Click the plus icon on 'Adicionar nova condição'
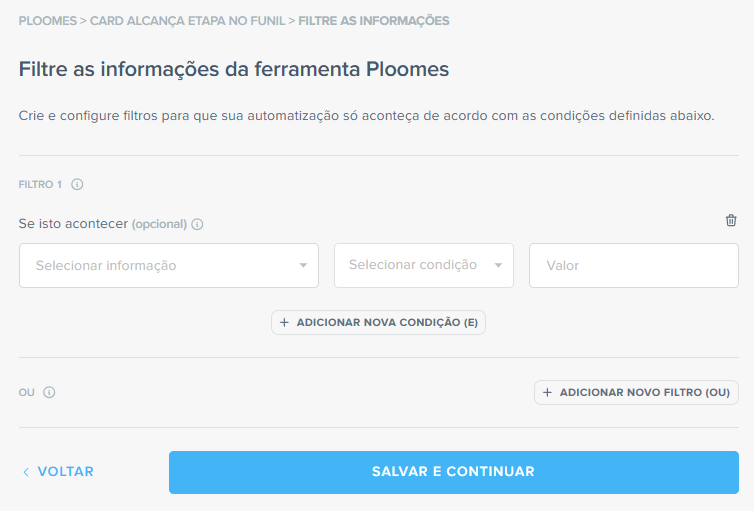 click(284, 322)
